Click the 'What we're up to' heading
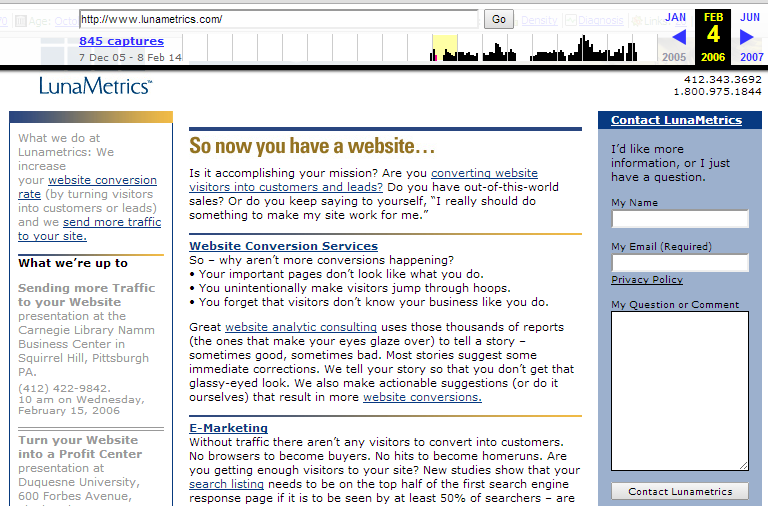The height and width of the screenshot is (506, 768). pyautogui.click(x=73, y=263)
